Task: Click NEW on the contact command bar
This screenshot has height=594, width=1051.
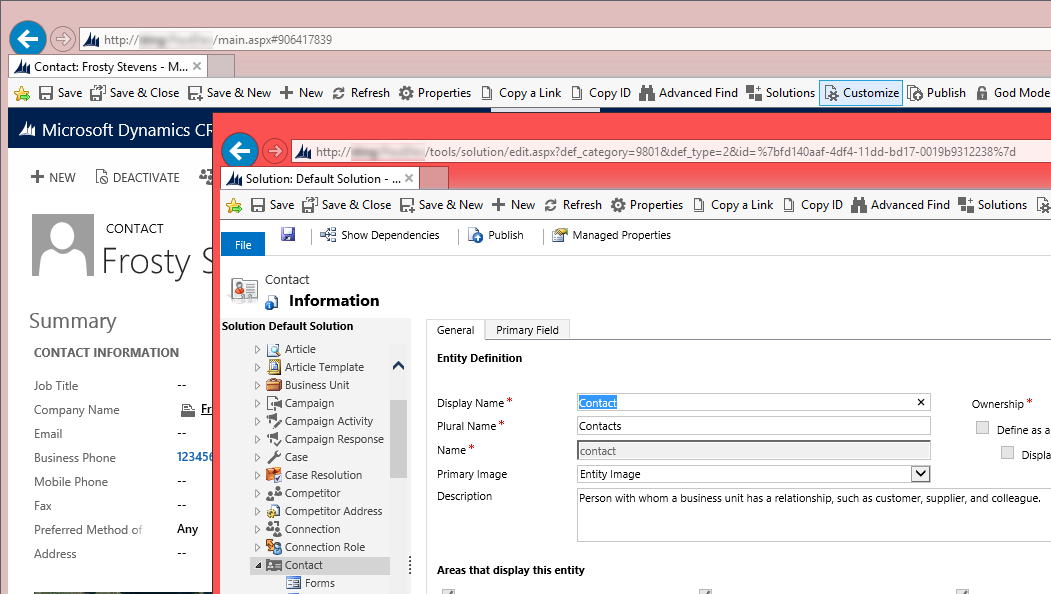Action: coord(53,177)
